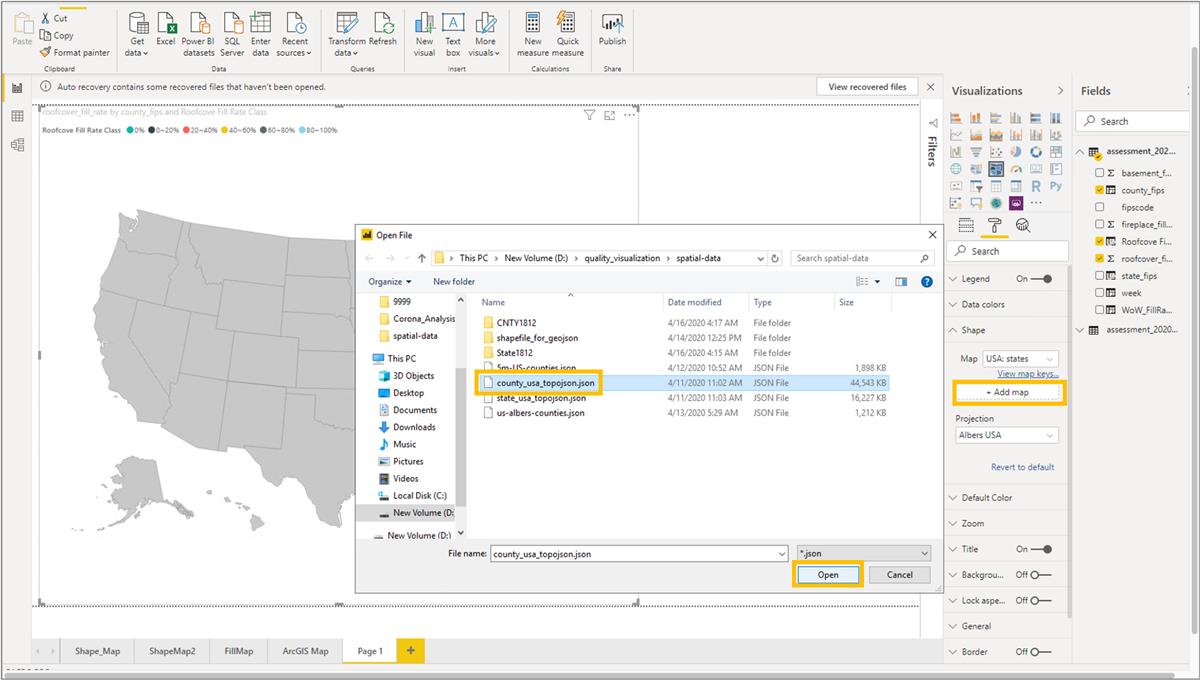Check the fipscode field checkbox
This screenshot has height=680, width=1200.
pos(1100,207)
